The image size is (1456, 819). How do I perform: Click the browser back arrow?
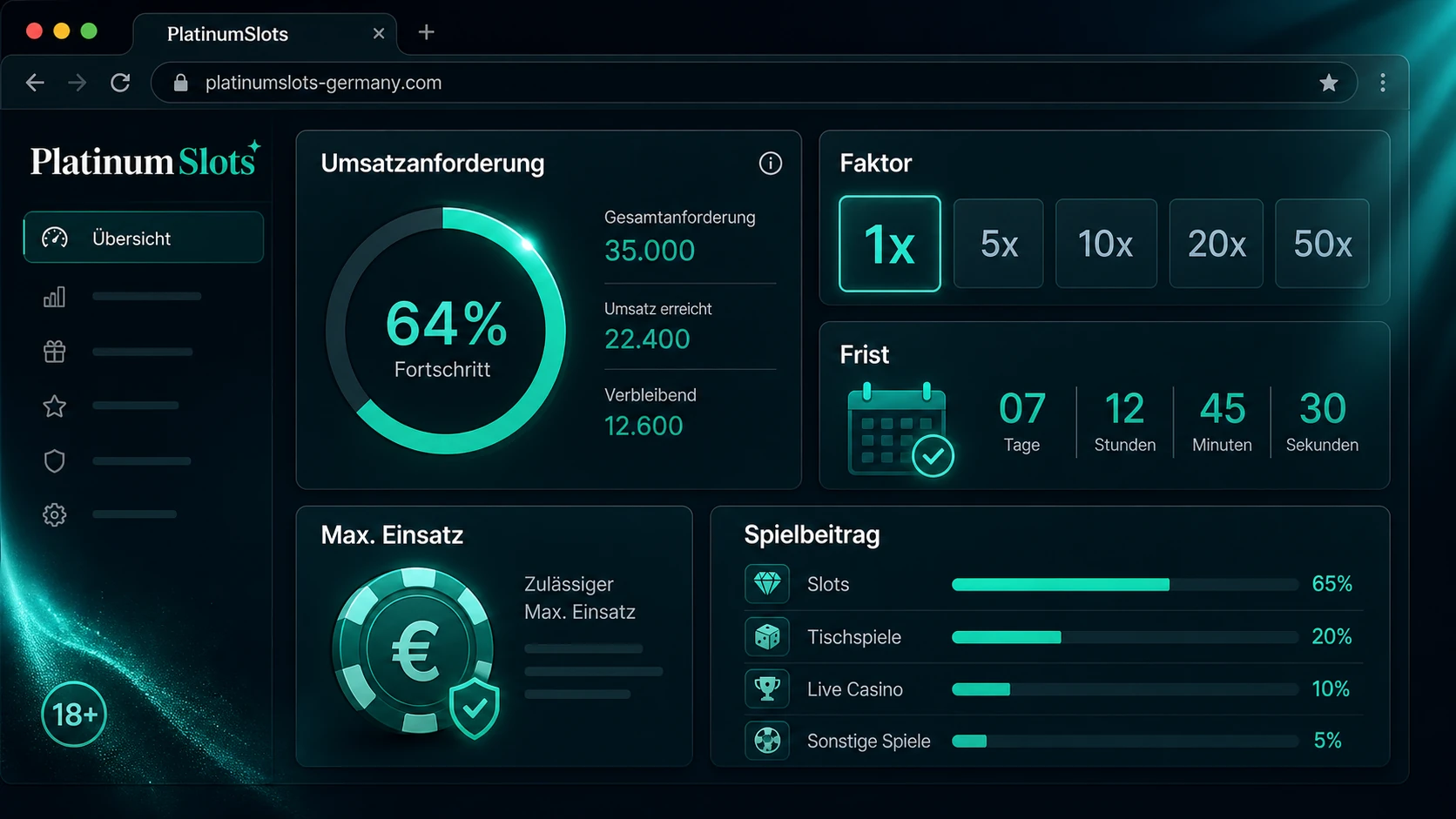pyautogui.click(x=35, y=83)
